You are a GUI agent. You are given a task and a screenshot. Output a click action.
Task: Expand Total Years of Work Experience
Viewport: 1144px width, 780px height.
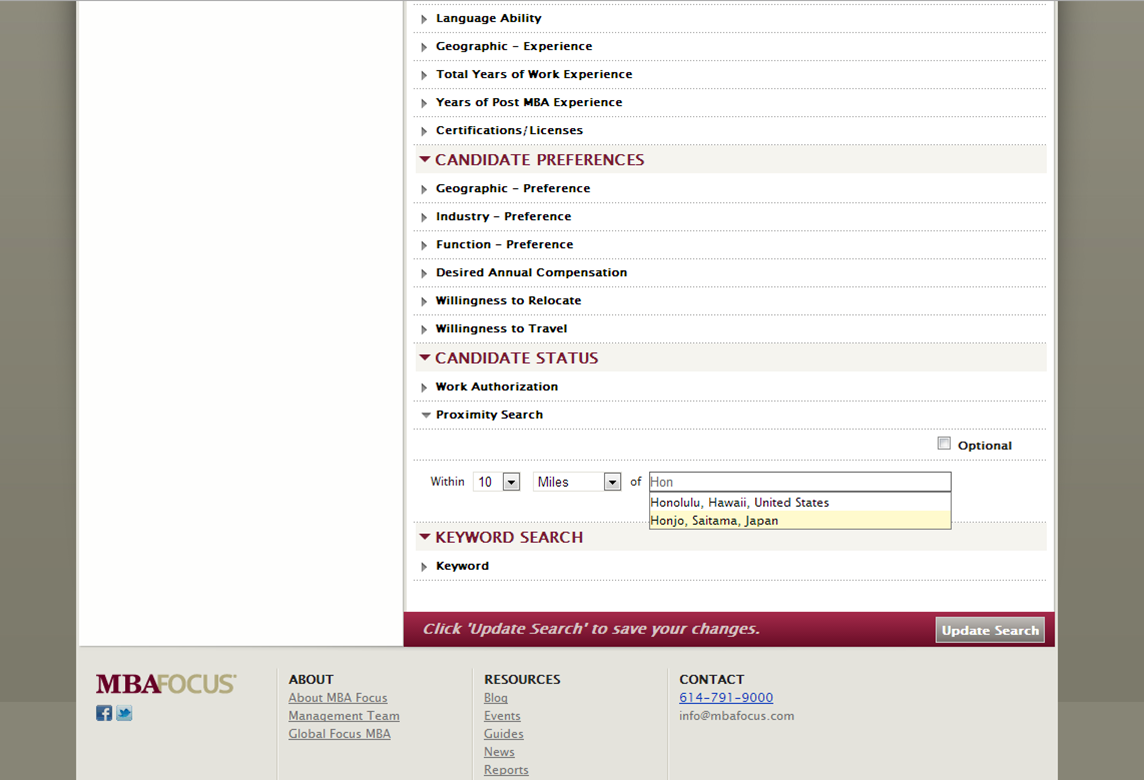click(533, 74)
